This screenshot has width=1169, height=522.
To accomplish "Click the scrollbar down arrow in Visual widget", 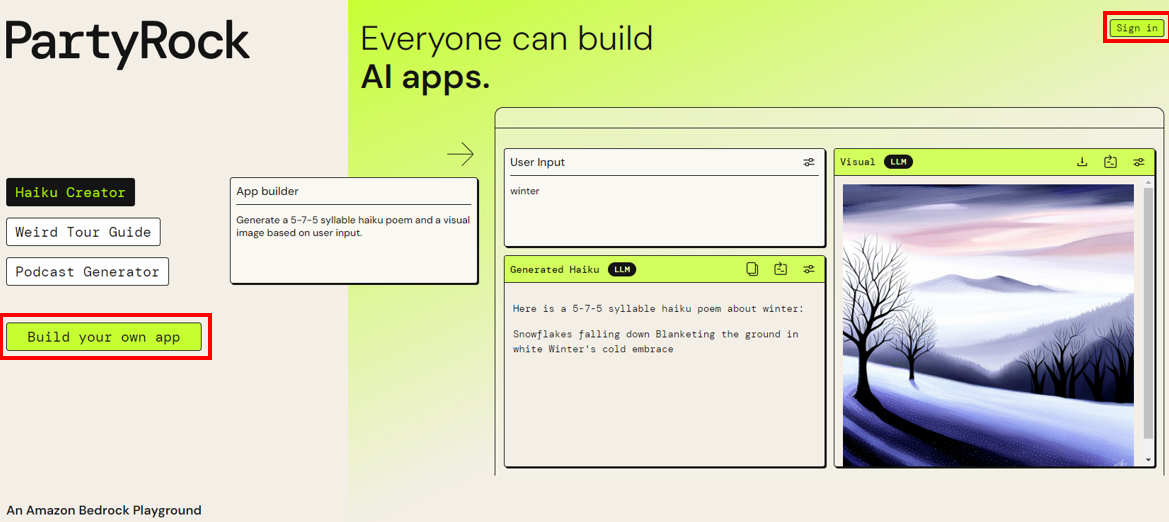I will 1148,460.
